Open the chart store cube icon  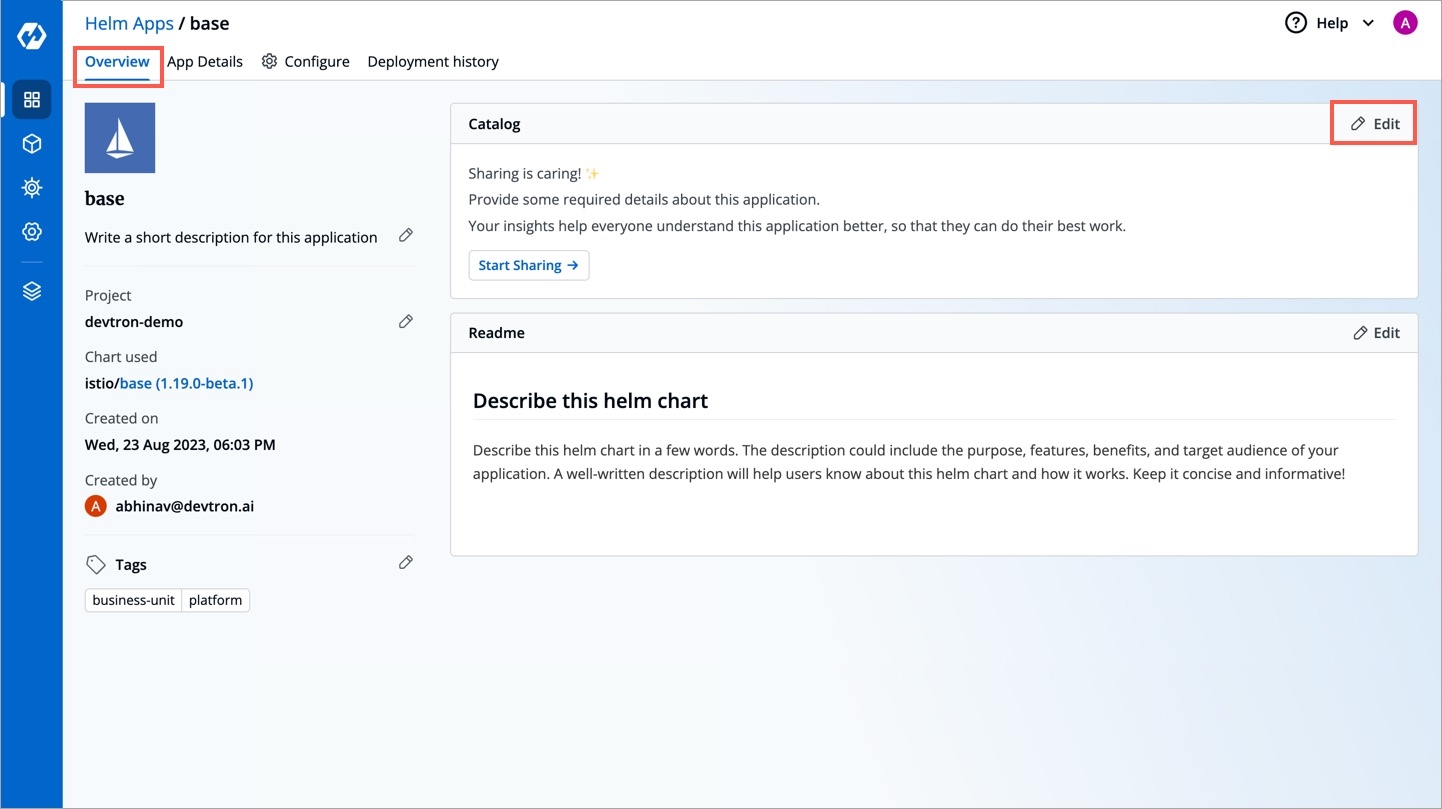pos(32,144)
